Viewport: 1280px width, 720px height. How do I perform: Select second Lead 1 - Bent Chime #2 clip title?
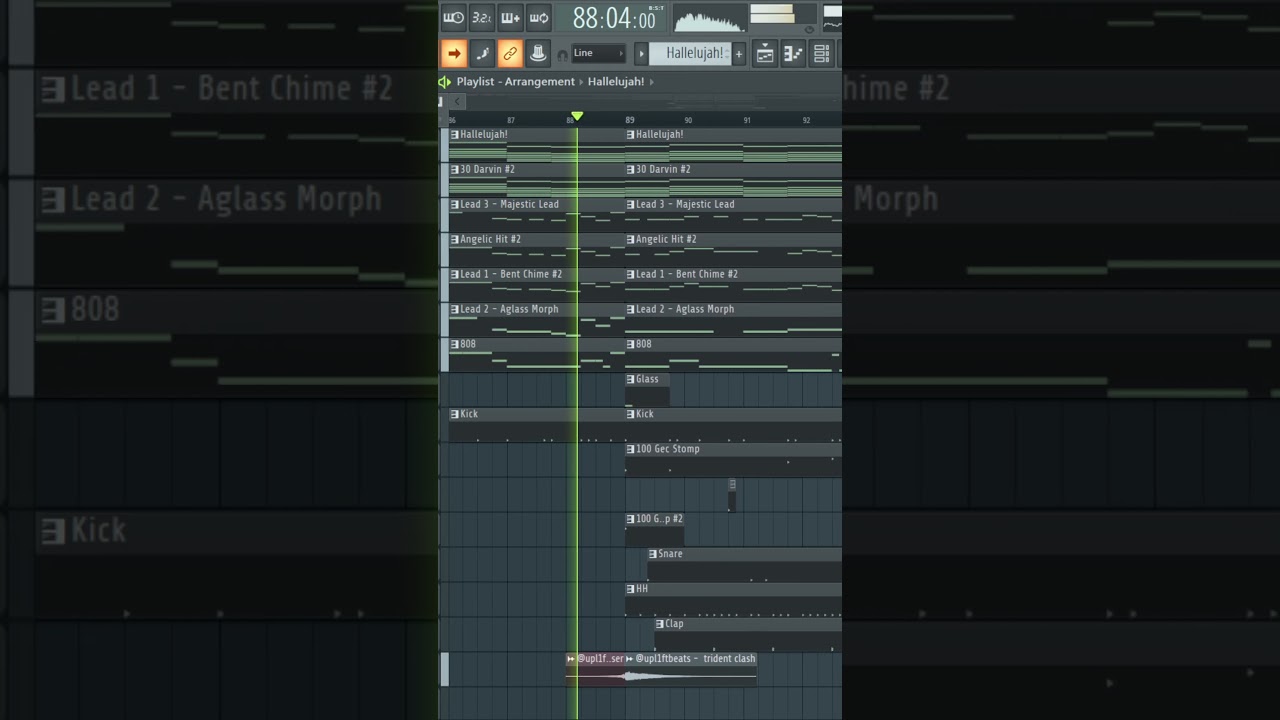[687, 274]
